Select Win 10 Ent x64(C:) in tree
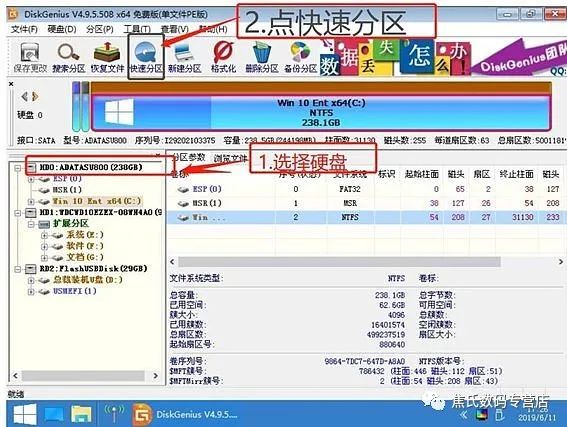The image size is (567, 427). coord(97,201)
